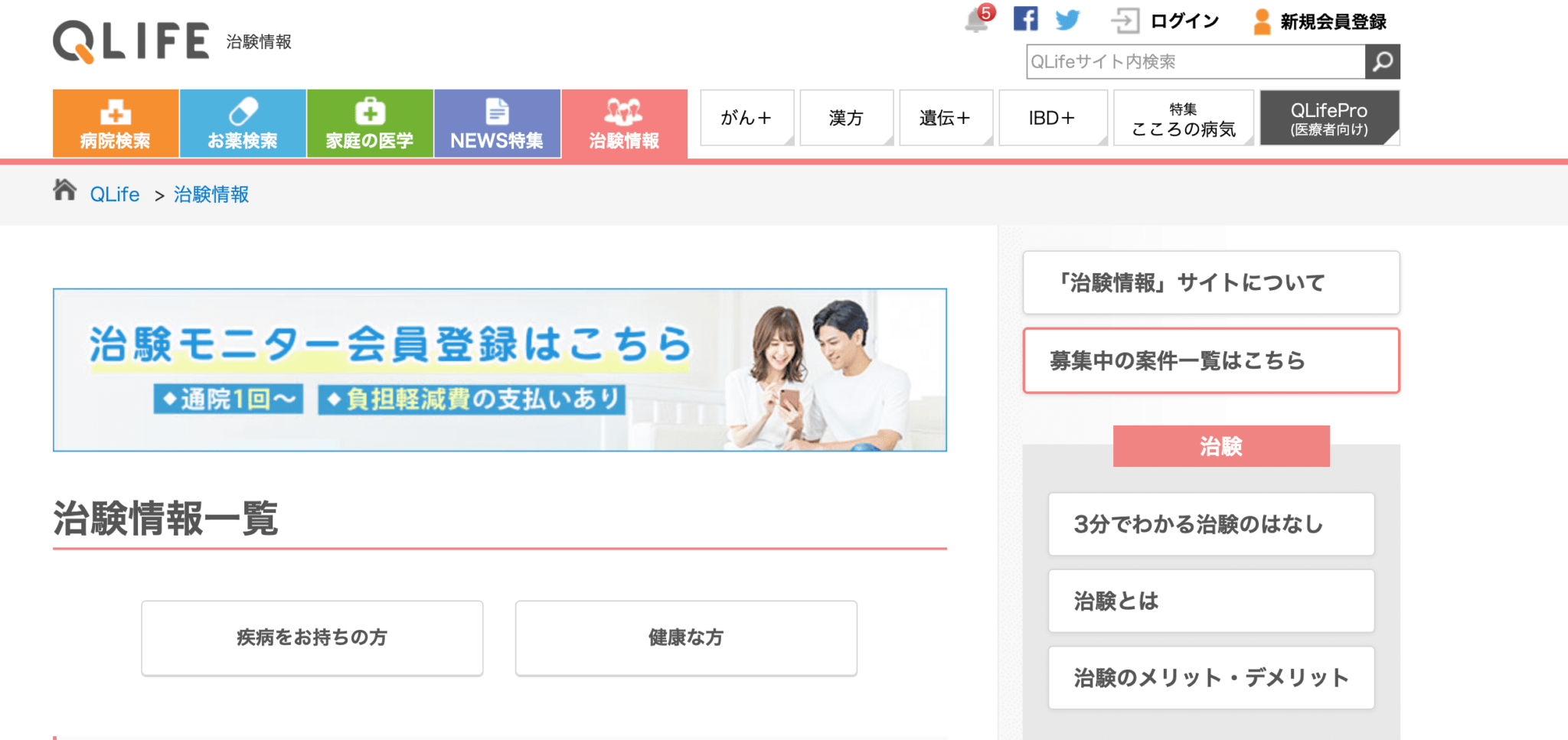1568x740 pixels.
Task: Click the home icon in the breadcrumb
Action: click(66, 191)
